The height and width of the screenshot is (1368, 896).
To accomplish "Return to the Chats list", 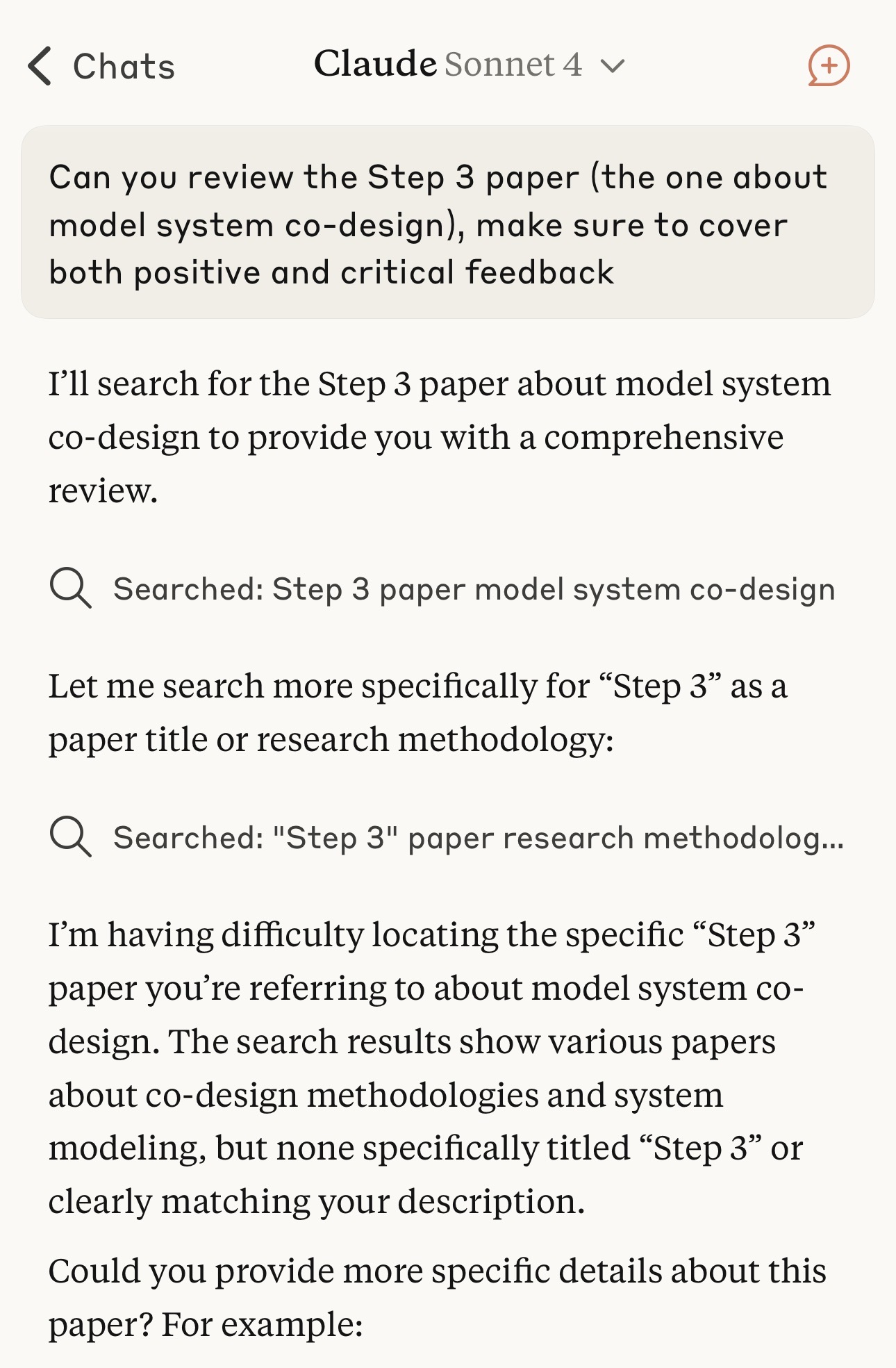I will point(101,67).
